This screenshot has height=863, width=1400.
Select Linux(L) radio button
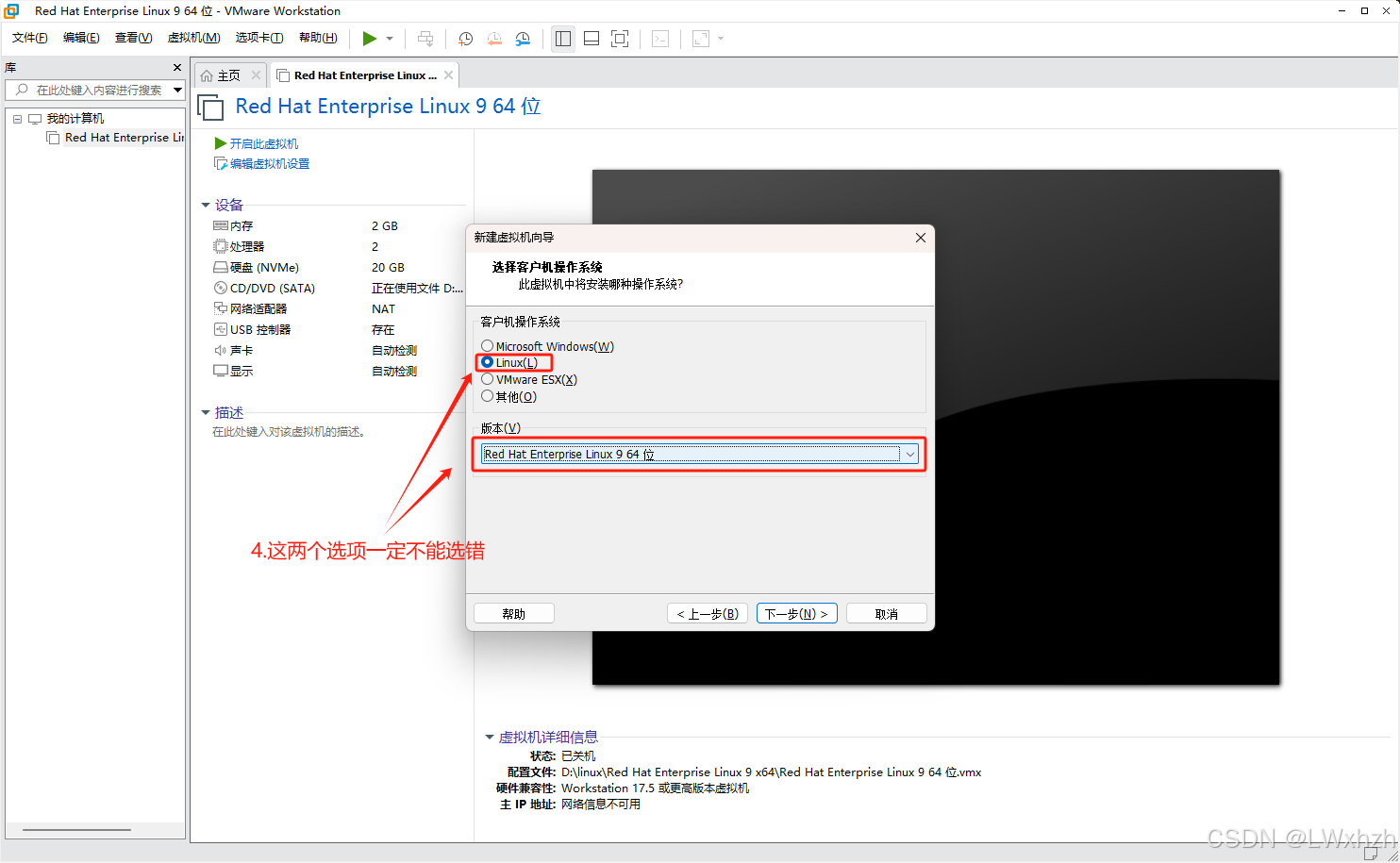coord(487,362)
